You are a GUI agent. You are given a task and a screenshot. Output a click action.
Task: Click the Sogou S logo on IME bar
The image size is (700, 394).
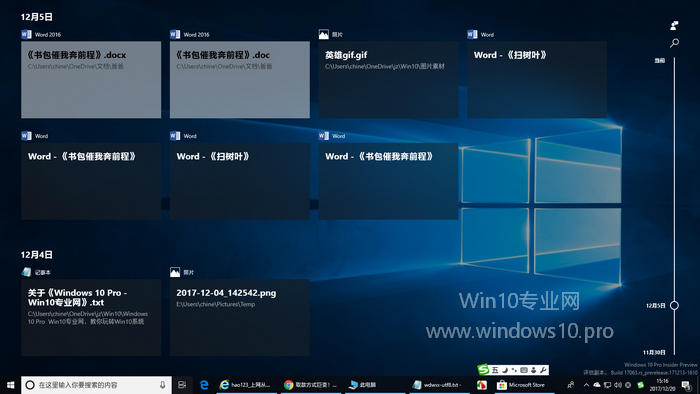[483, 369]
